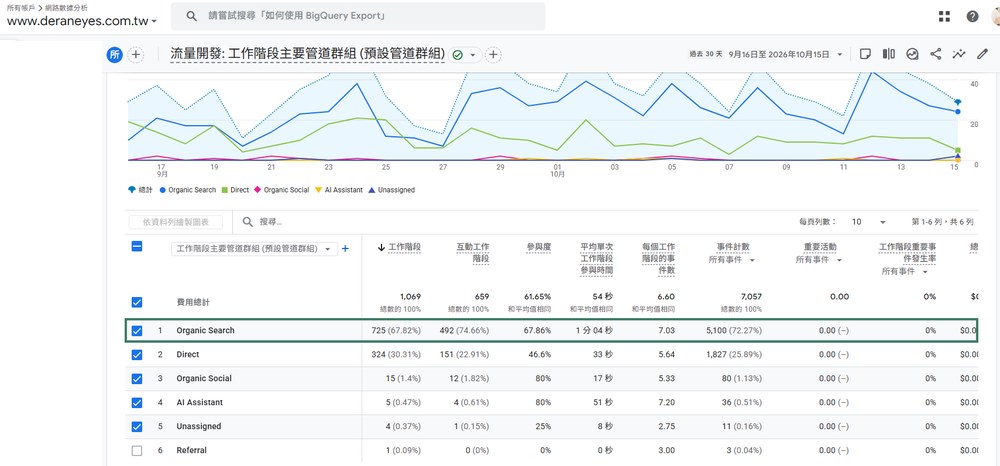Click the Referral row label
The width and height of the screenshot is (1000, 466).
[x=191, y=451]
